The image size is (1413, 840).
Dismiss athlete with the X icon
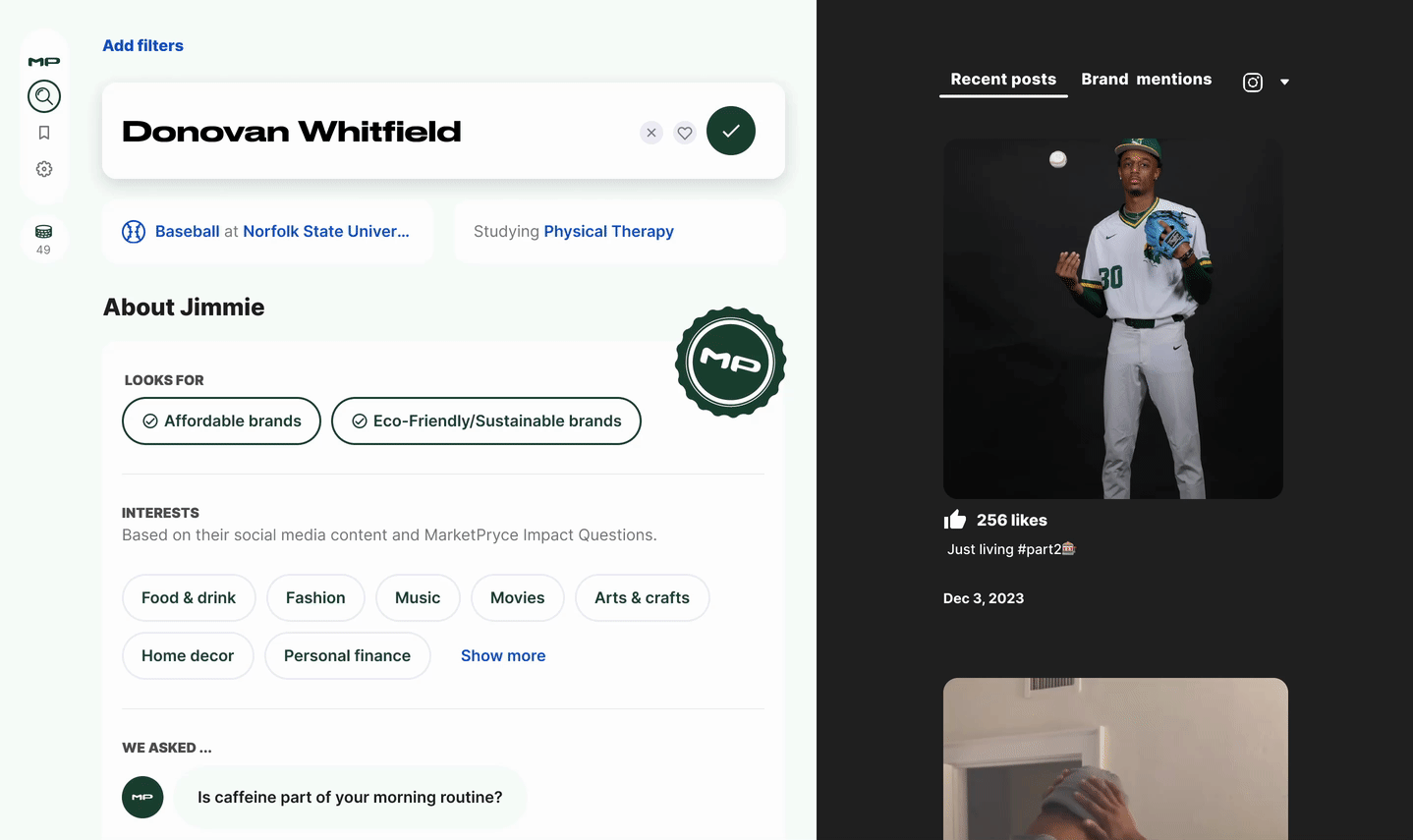coord(651,133)
